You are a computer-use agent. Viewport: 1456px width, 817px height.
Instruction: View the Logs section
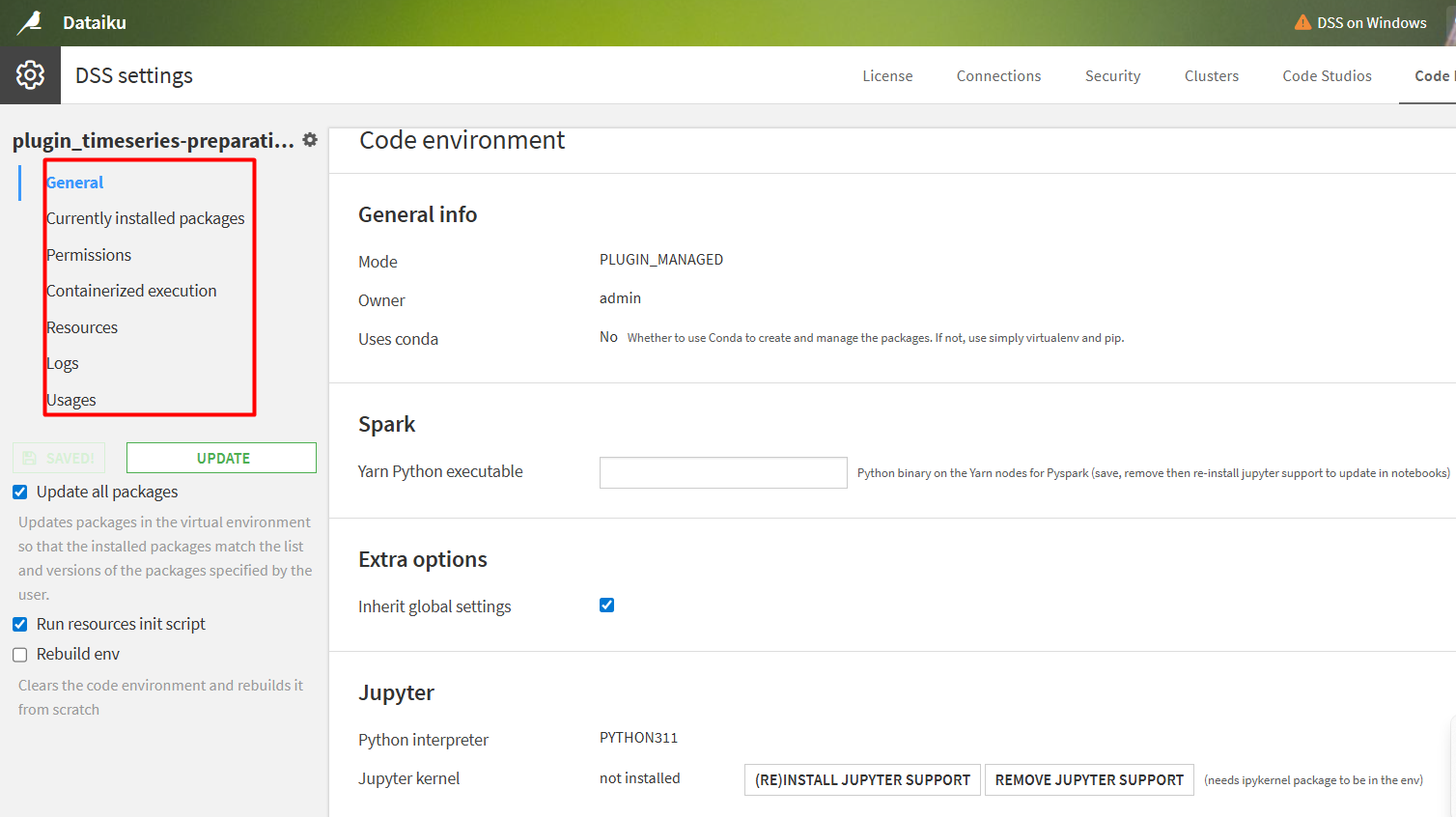coord(63,364)
